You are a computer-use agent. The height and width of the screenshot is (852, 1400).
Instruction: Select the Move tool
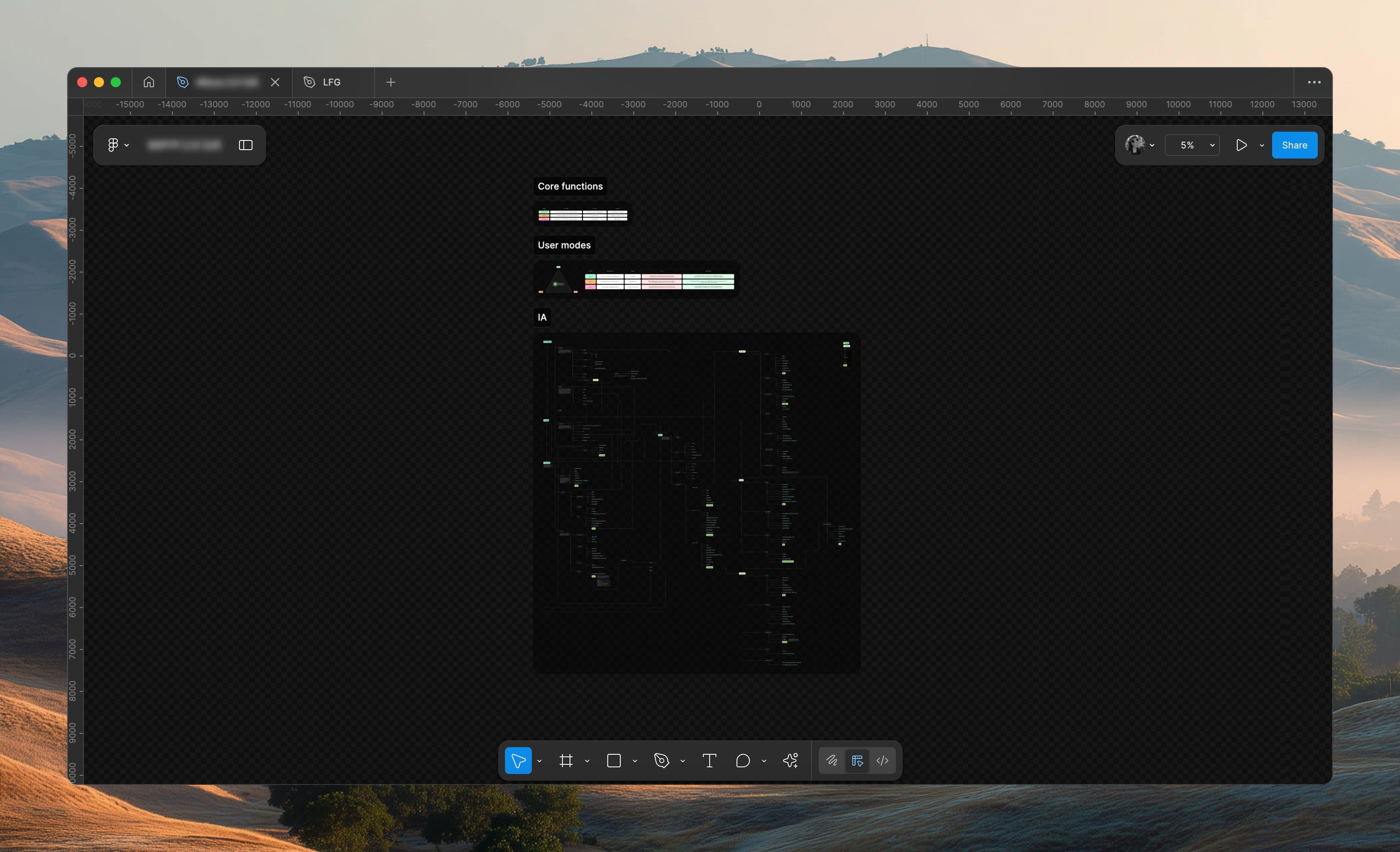518,761
